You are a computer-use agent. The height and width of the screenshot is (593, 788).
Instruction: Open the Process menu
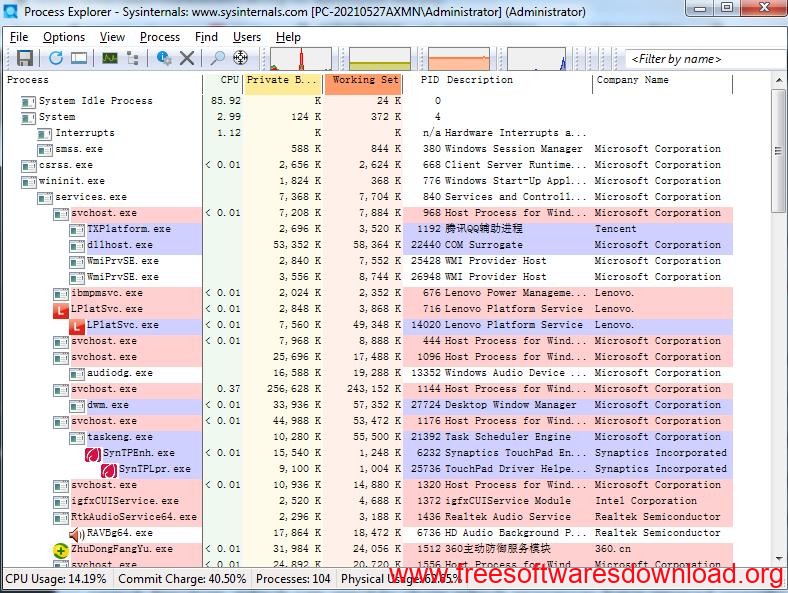tap(160, 37)
